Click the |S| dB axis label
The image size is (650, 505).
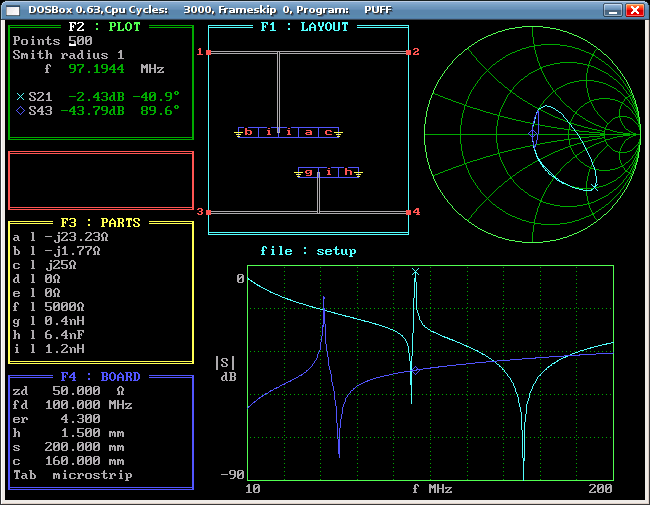tap(226, 369)
